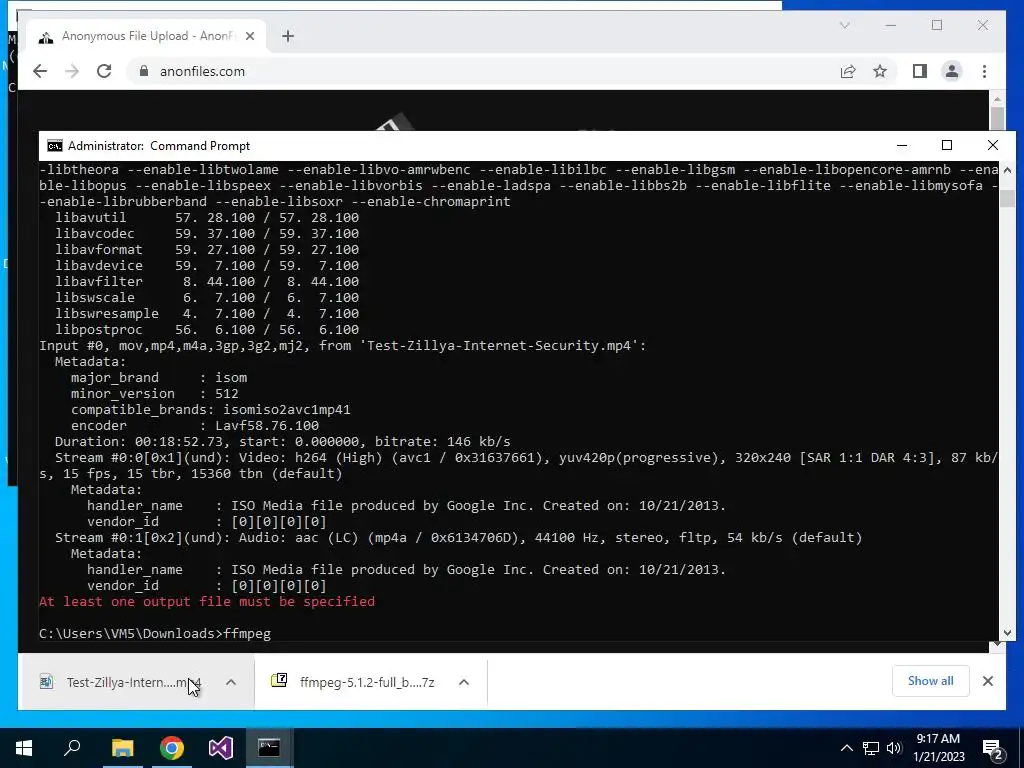Open the Chrome tab search chevron
Screen dimensions: 1024x768
click(x=844, y=25)
